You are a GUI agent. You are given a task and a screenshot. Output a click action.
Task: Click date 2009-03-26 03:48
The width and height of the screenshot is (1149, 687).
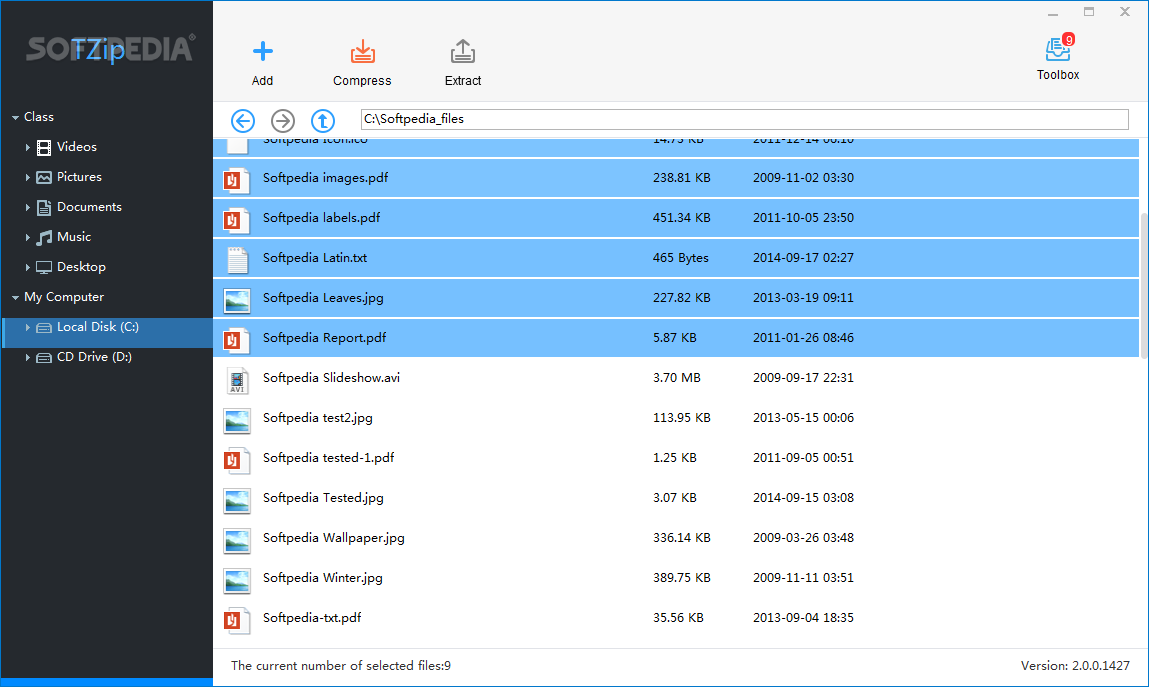click(803, 538)
